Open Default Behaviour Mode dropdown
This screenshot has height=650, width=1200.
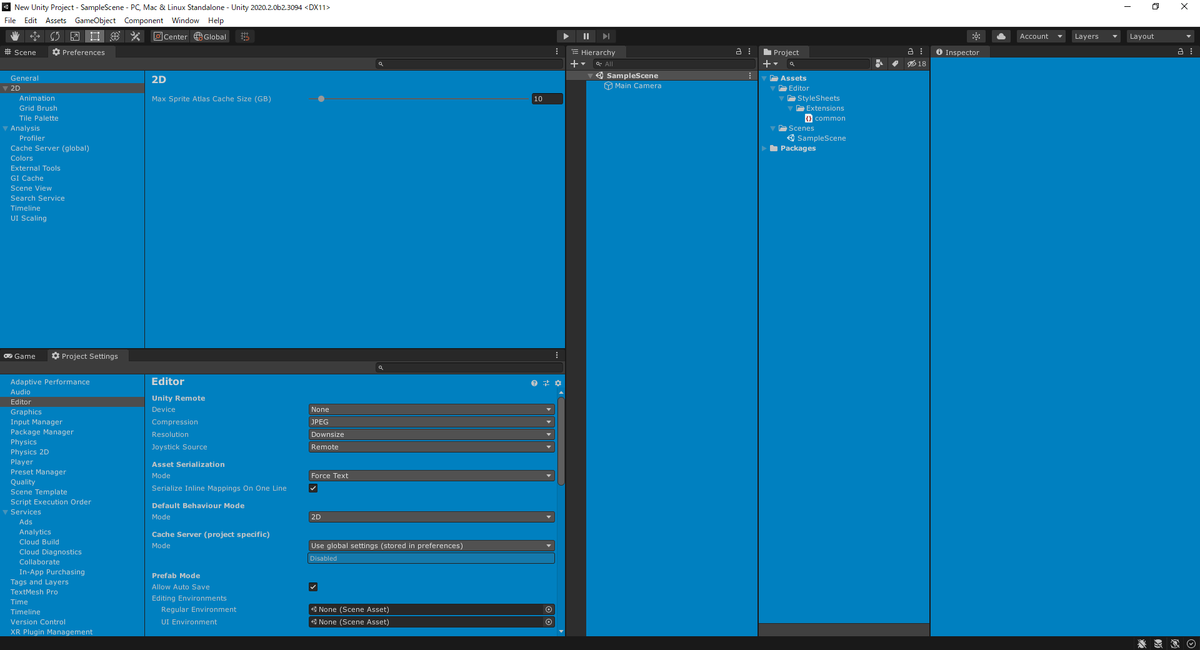pos(431,517)
